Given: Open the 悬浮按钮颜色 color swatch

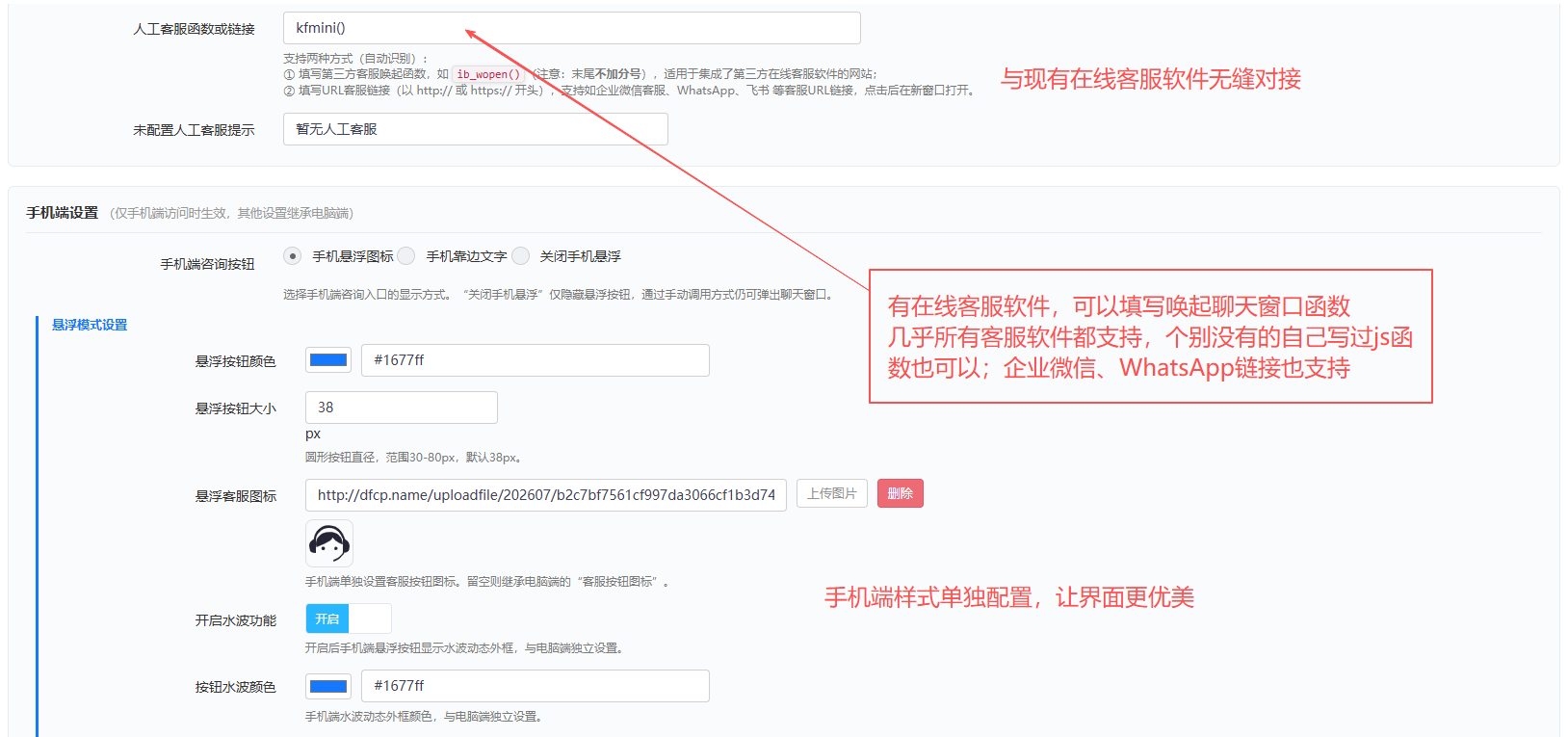Looking at the screenshot, I should coord(328,360).
